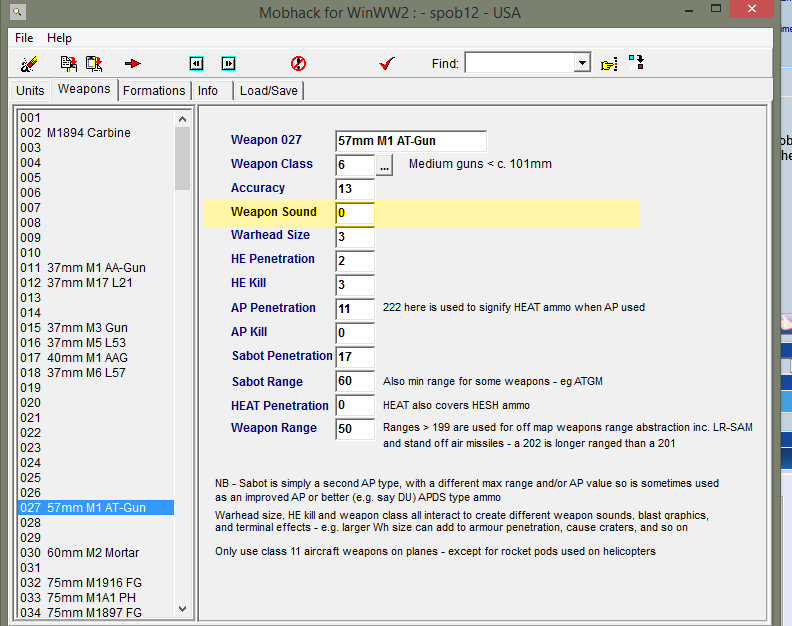Click the pencil edit icon in toolbar
792x626 pixels.
pos(29,63)
